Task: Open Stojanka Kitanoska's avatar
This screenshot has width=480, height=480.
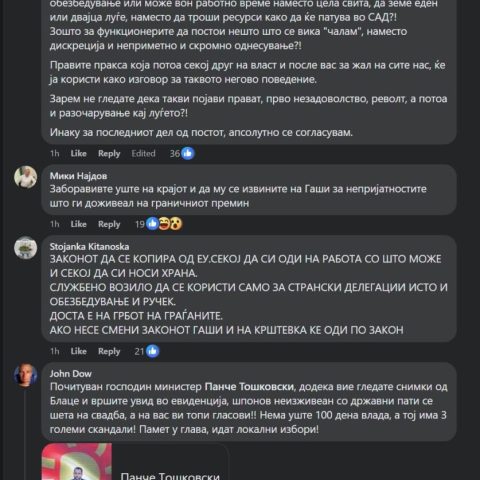Action: coord(26,248)
